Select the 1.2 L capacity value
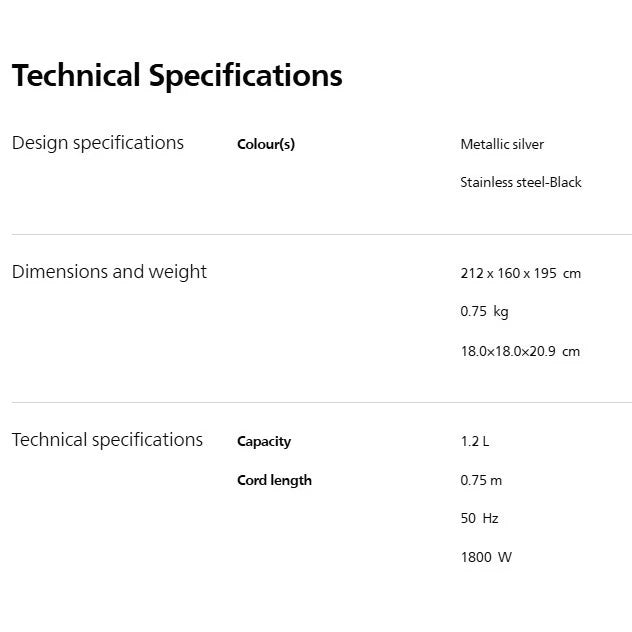Viewport: 632px width, 632px height. [x=475, y=442]
